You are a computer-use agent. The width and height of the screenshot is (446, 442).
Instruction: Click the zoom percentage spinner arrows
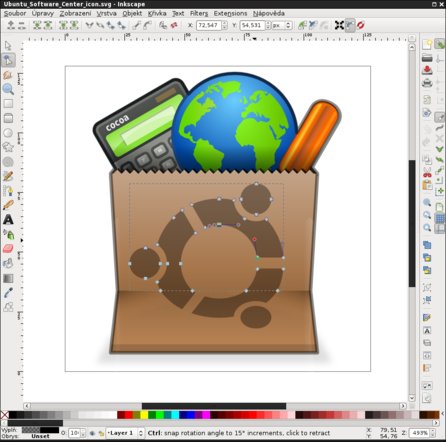(x=433, y=433)
